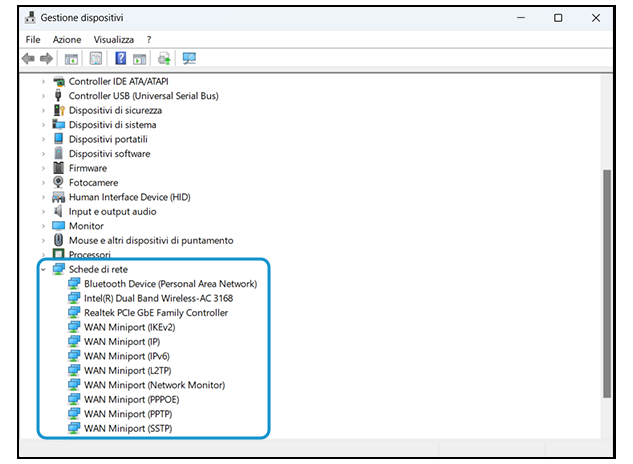Select WAN Miniport (IKEv2)
The image size is (633, 464).
(130, 327)
